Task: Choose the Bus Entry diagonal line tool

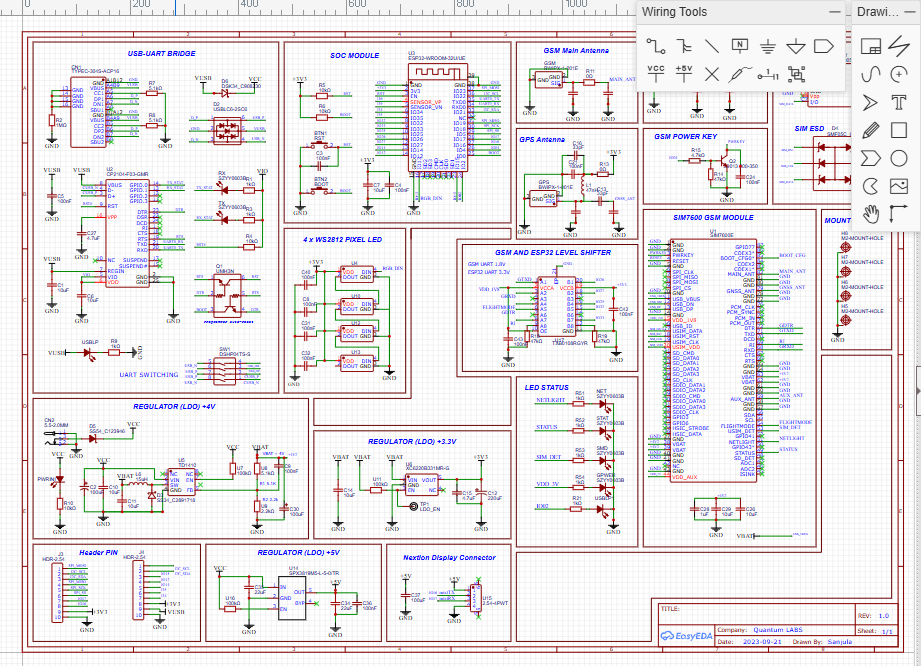Action: [x=711, y=46]
